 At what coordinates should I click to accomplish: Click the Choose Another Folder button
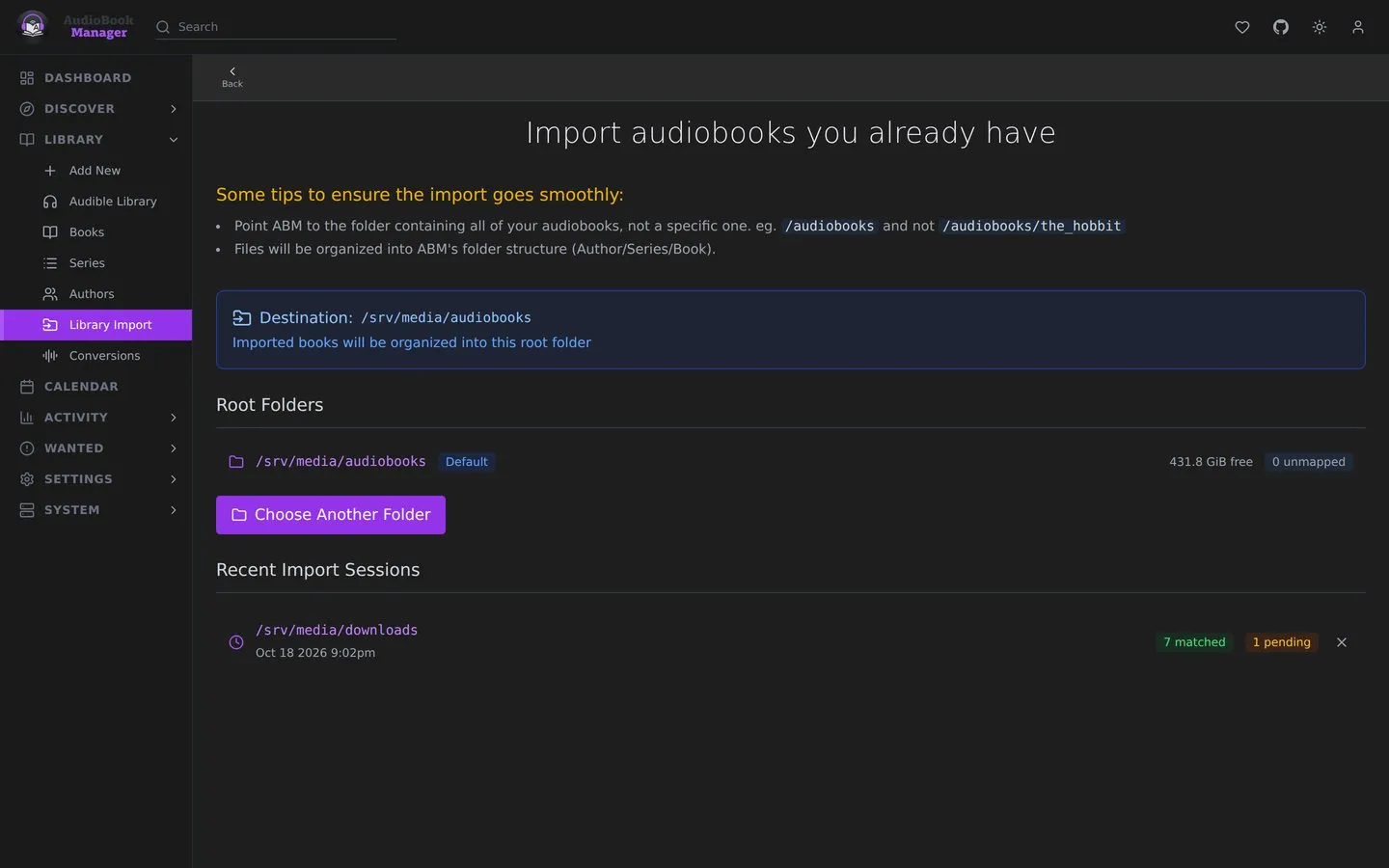click(331, 515)
